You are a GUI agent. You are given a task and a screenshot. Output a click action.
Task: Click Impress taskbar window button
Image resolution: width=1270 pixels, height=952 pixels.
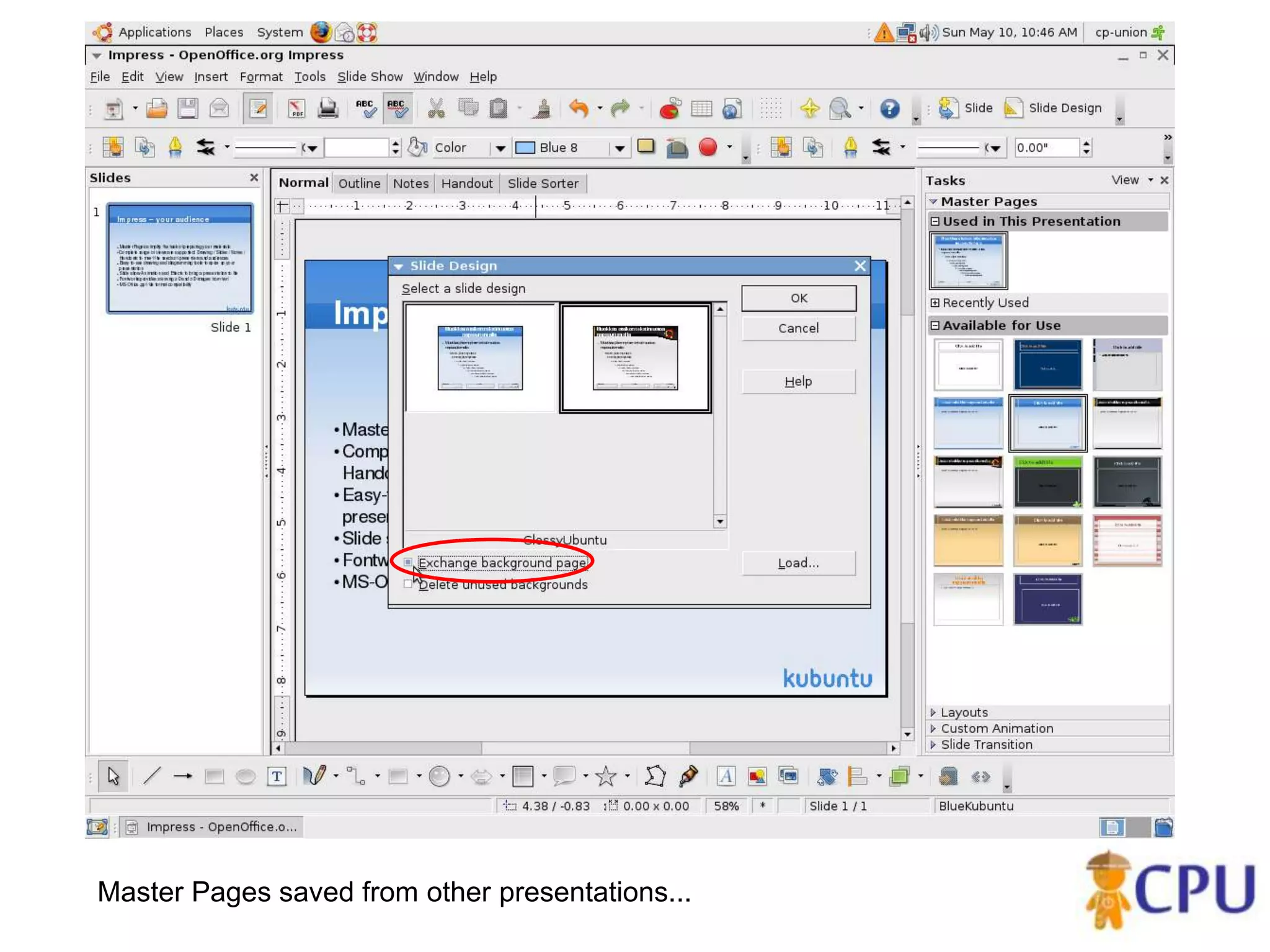212,827
